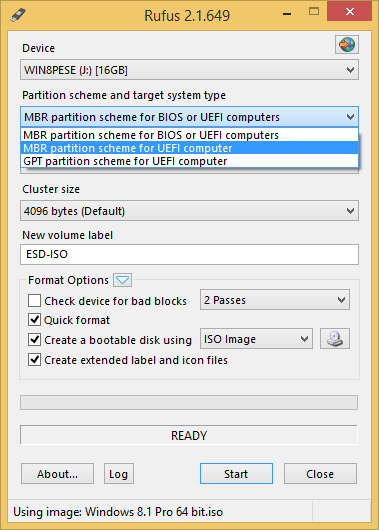Open the About... dialog
379x530 pixels.
(x=57, y=474)
